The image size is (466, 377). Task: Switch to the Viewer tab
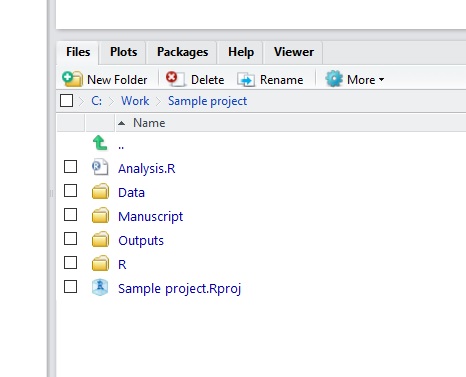(294, 52)
